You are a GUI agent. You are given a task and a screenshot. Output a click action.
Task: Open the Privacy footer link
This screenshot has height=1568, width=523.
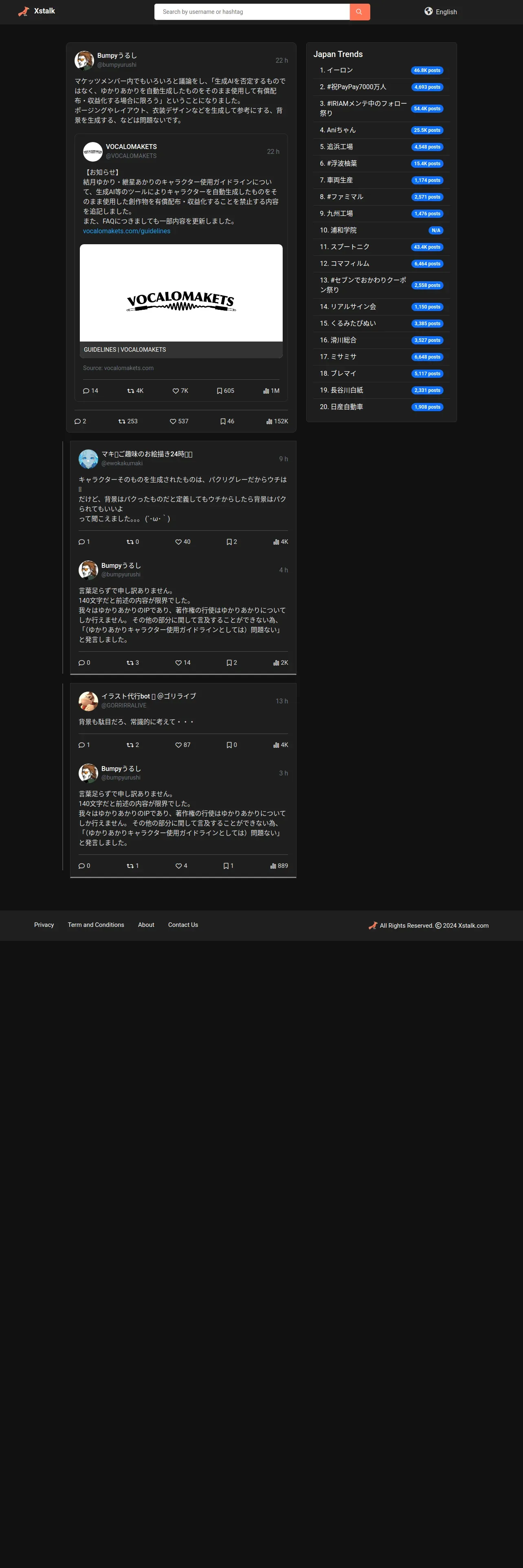click(44, 924)
